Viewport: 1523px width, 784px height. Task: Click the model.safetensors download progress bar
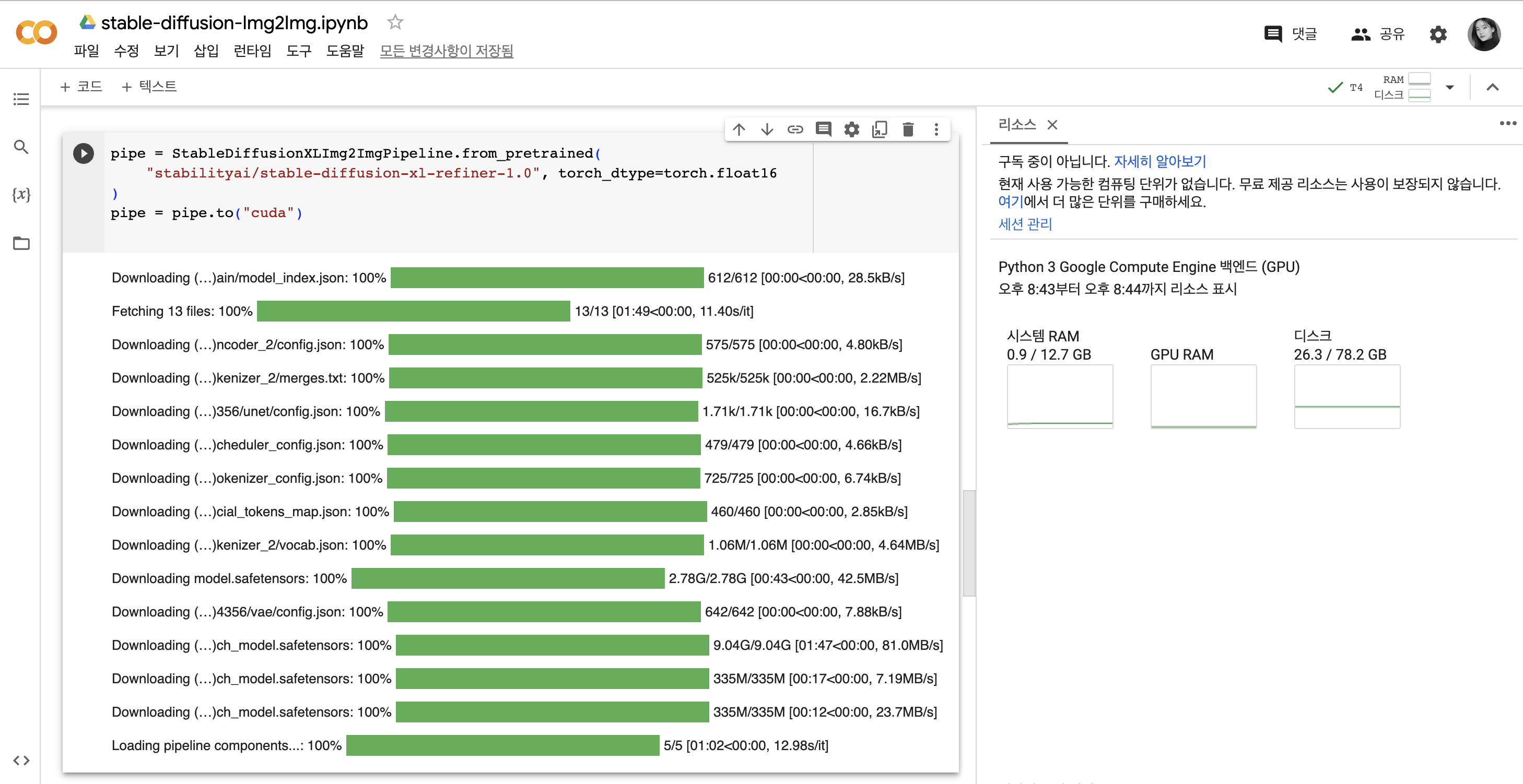[x=508, y=578]
